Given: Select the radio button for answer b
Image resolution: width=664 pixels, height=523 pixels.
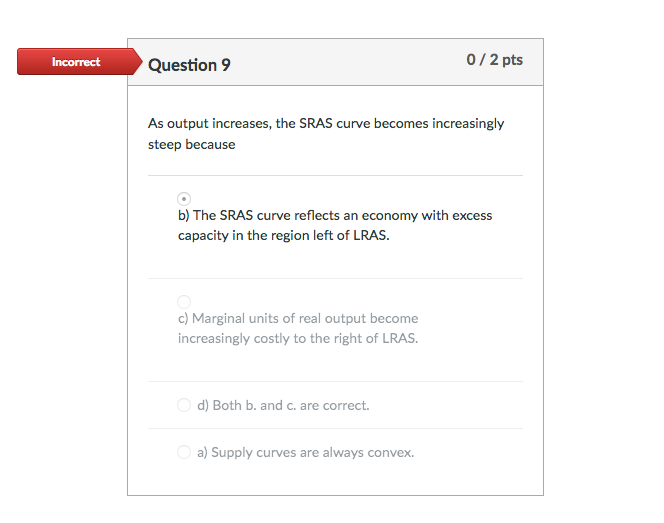Looking at the screenshot, I should pyautogui.click(x=184, y=199).
